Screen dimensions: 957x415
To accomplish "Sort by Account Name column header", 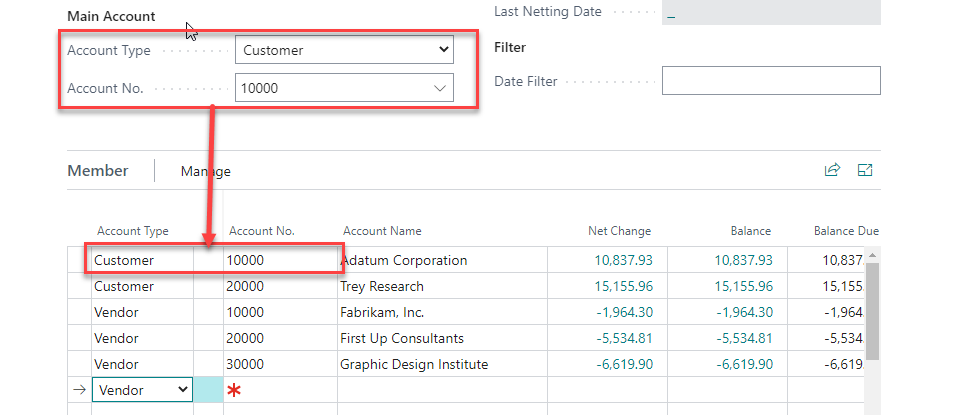I will [382, 231].
